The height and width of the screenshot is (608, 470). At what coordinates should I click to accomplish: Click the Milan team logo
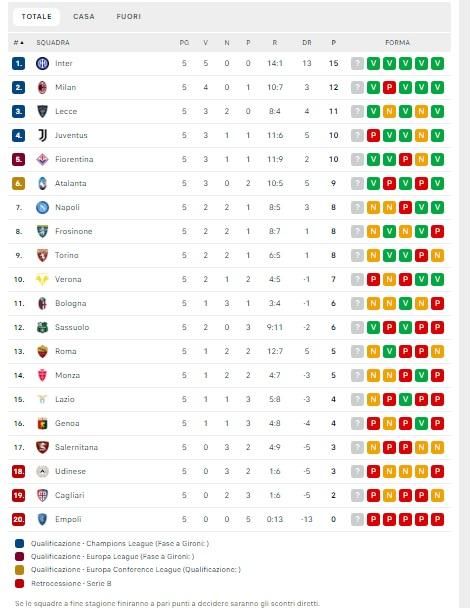tap(42, 87)
